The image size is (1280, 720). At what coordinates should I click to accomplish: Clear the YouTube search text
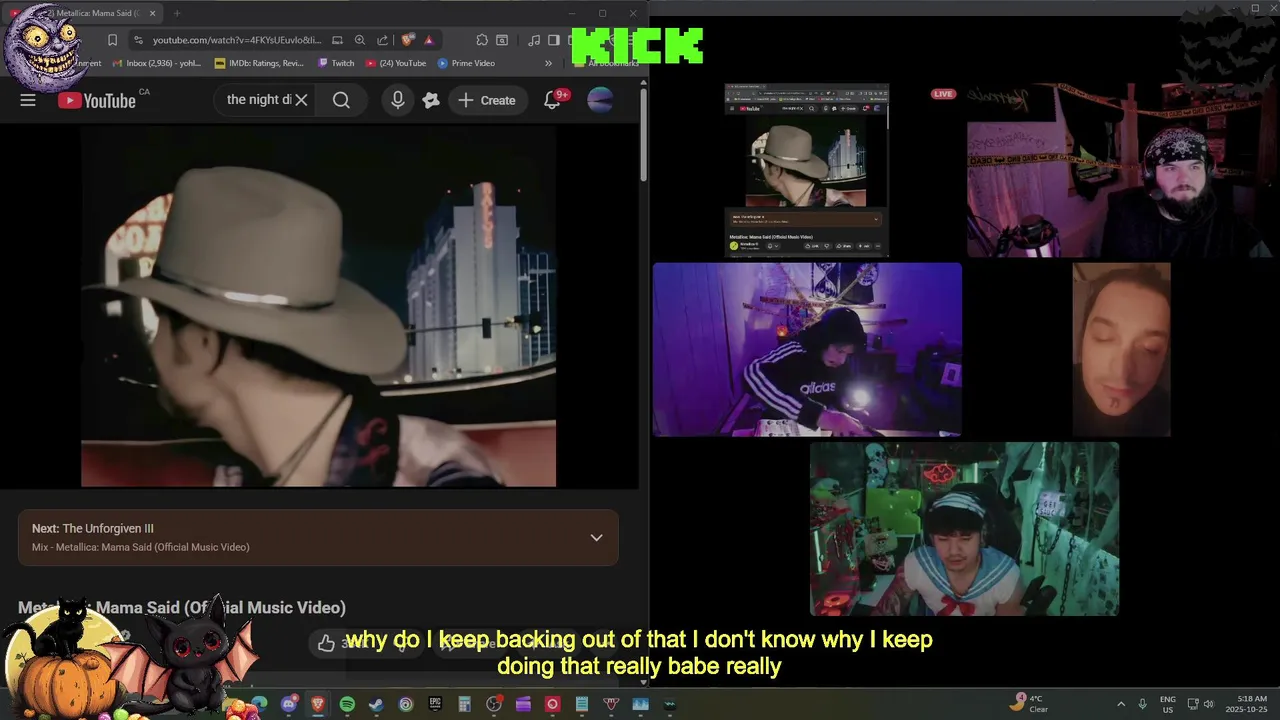pyautogui.click(x=300, y=100)
